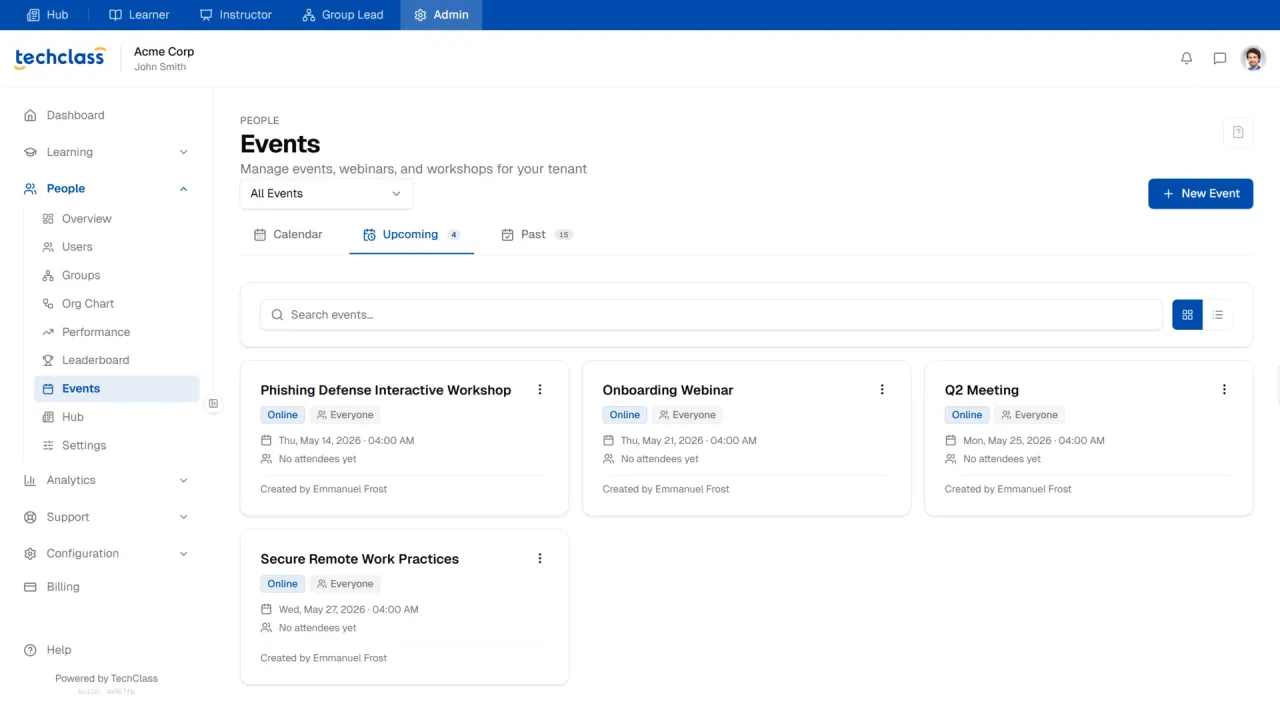
Task: Open the notifications bell
Action: point(1187,58)
